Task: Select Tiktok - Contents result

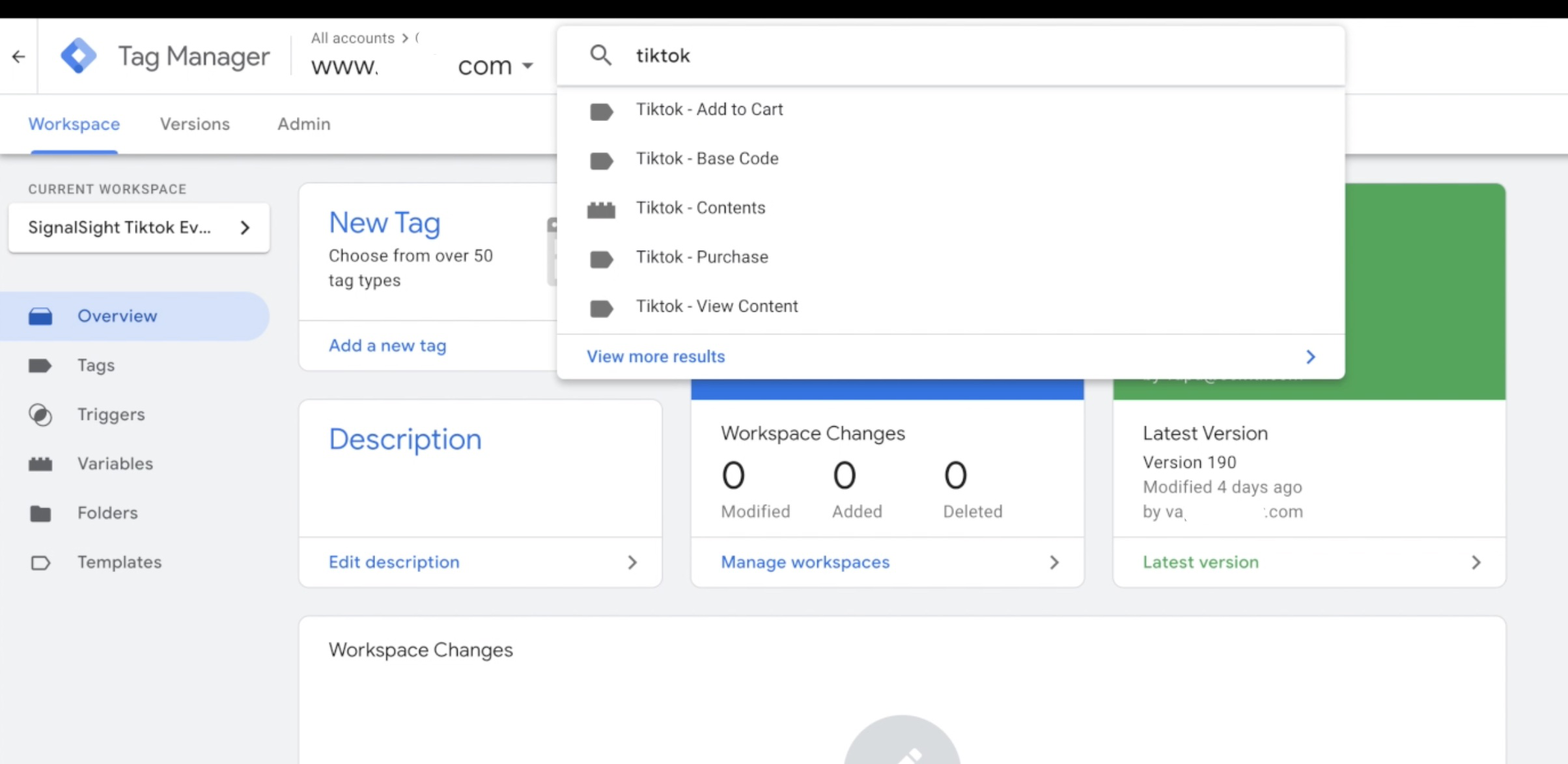Action: (951, 208)
